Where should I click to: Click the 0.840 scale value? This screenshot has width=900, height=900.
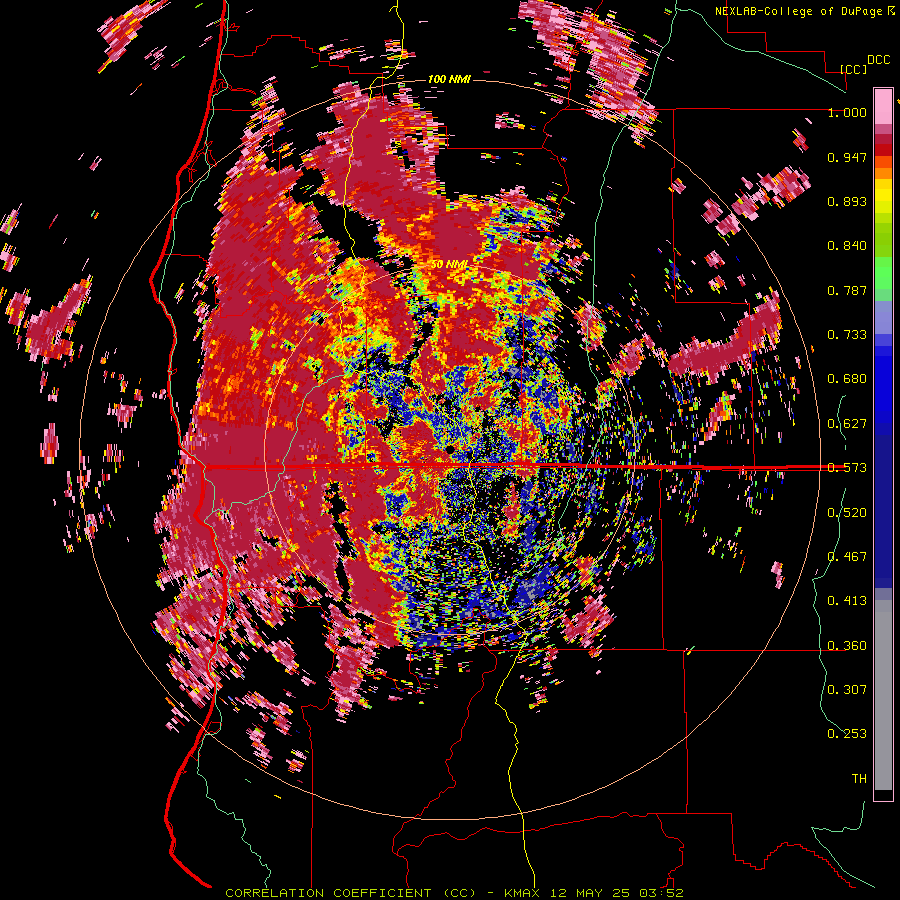(847, 246)
